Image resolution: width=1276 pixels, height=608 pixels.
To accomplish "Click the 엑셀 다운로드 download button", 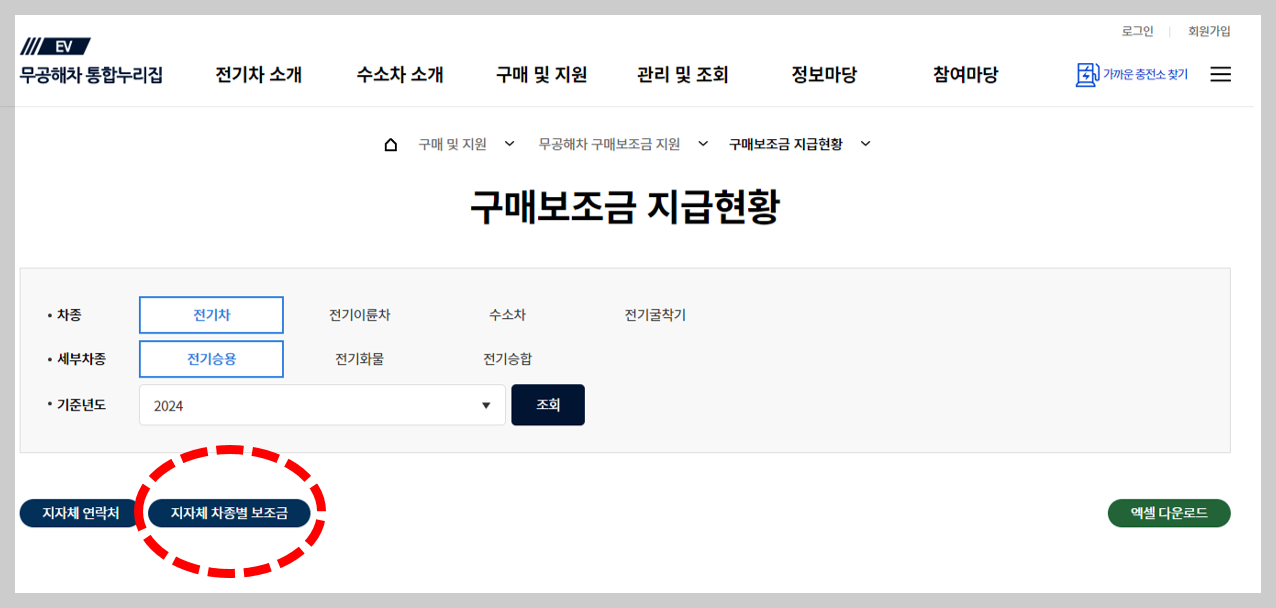I will 1168,513.
